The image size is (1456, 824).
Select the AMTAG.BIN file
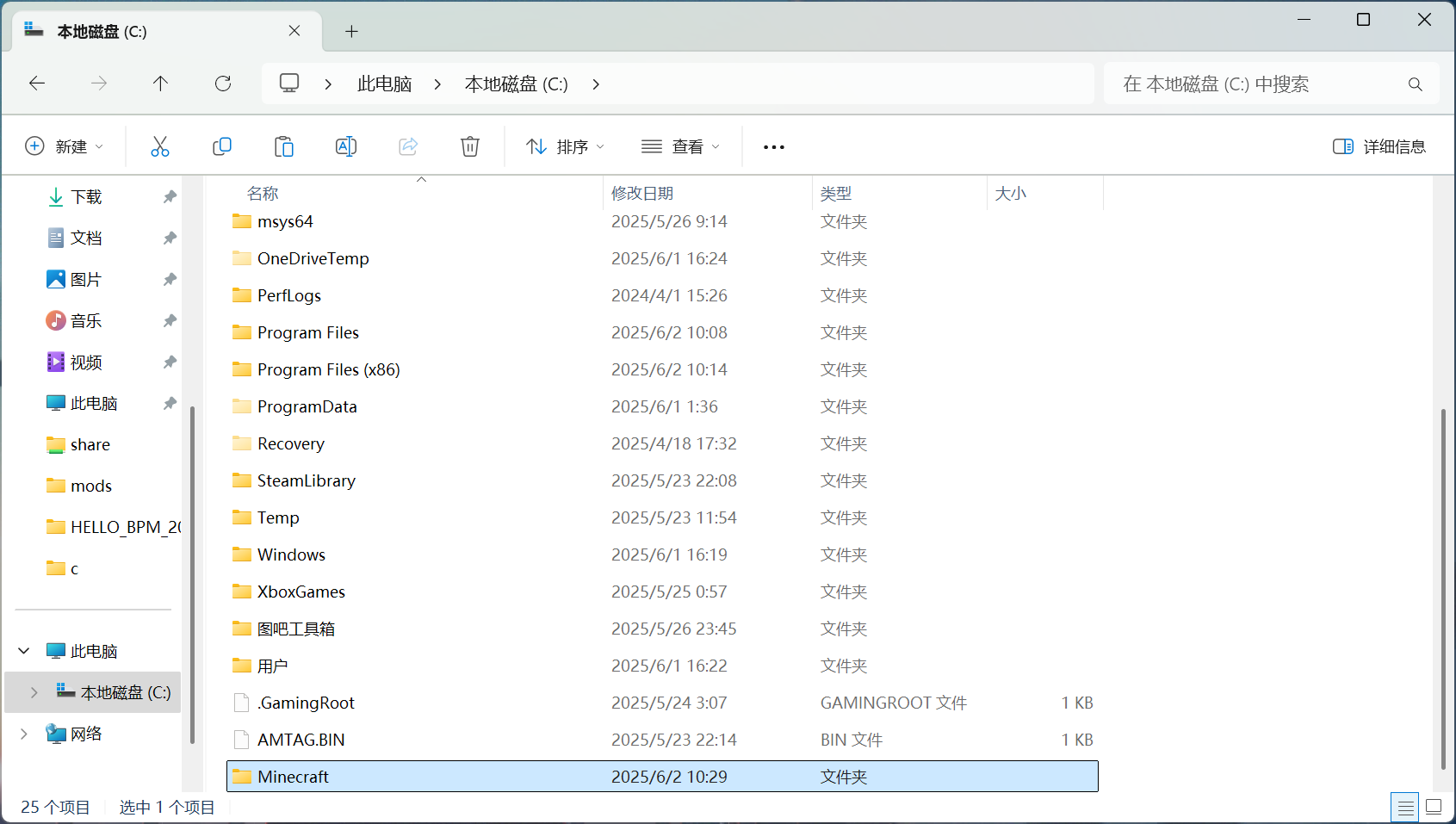[x=662, y=740]
